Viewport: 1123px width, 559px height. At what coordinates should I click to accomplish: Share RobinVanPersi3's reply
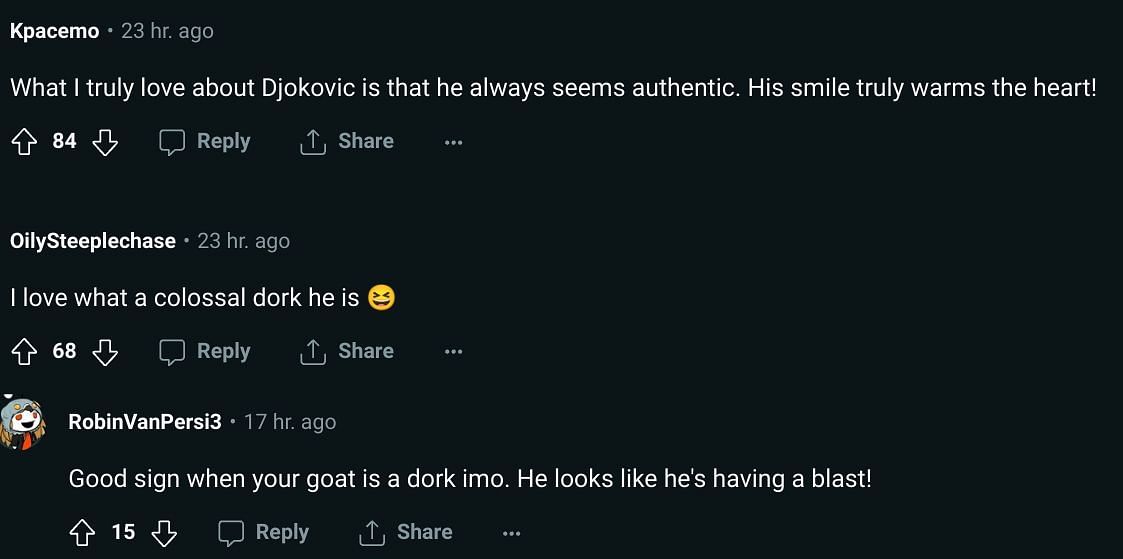click(x=406, y=533)
